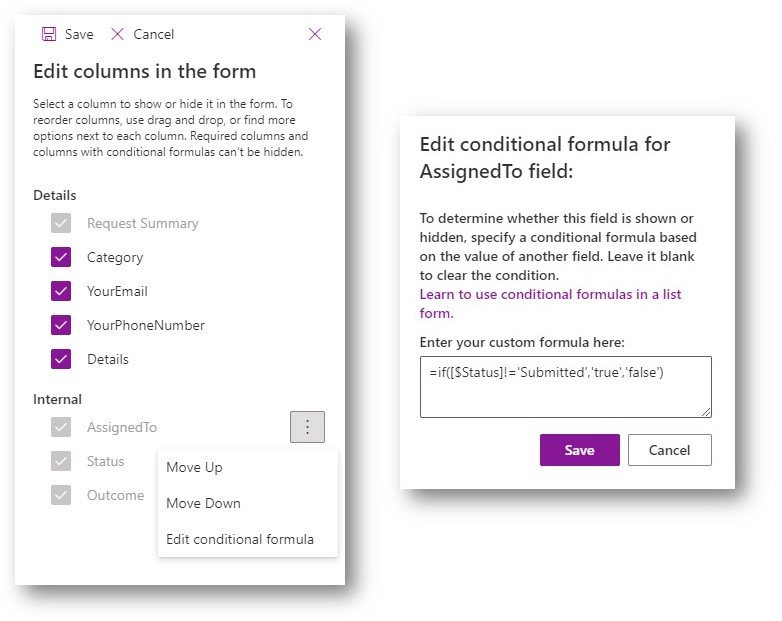Viewport: 782px width, 621px height.
Task: Select Move Down in context menu
Action: pos(203,503)
